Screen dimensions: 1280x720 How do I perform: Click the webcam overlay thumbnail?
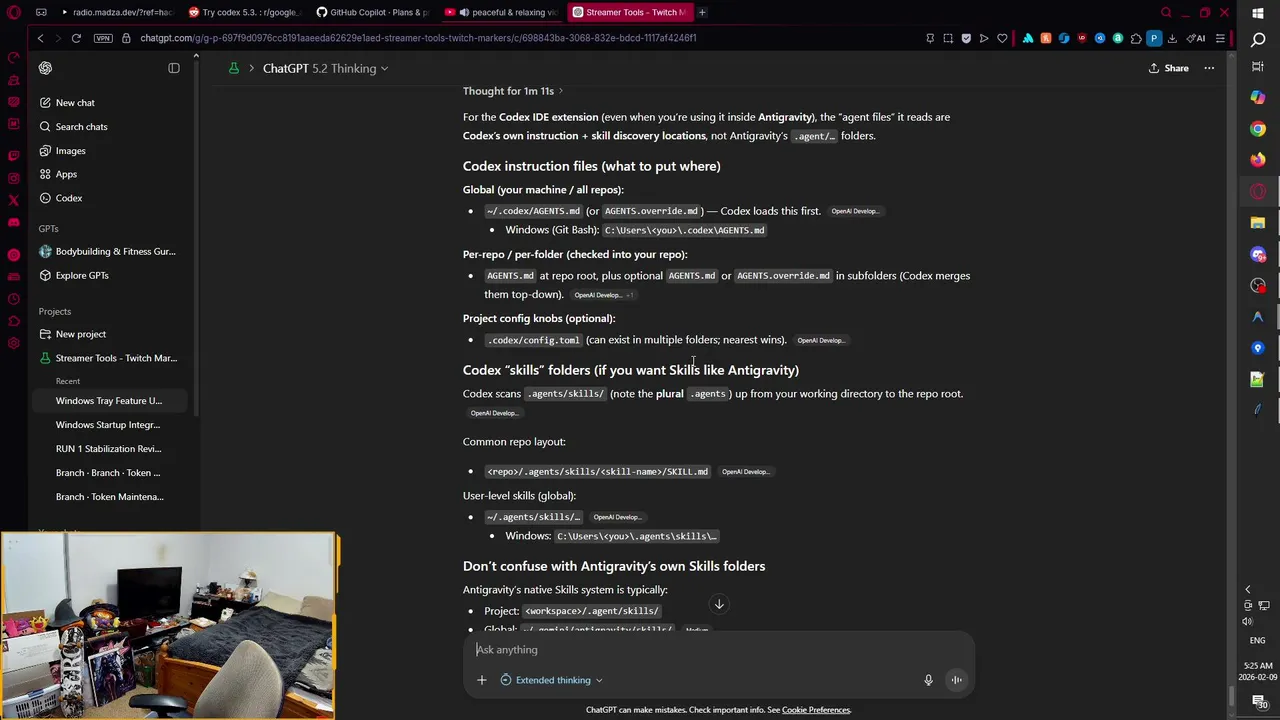tap(167, 625)
